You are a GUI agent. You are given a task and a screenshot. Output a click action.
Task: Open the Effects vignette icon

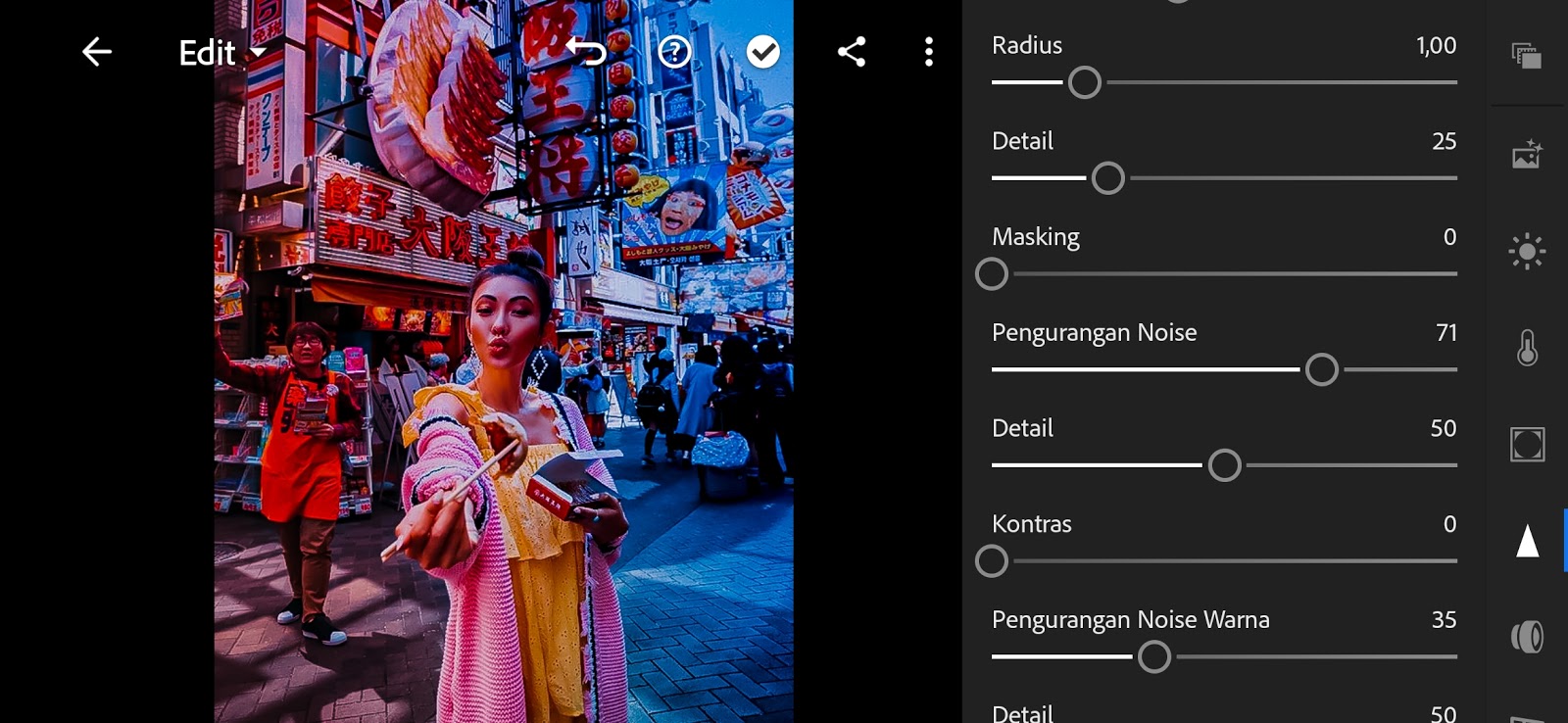pyautogui.click(x=1527, y=444)
